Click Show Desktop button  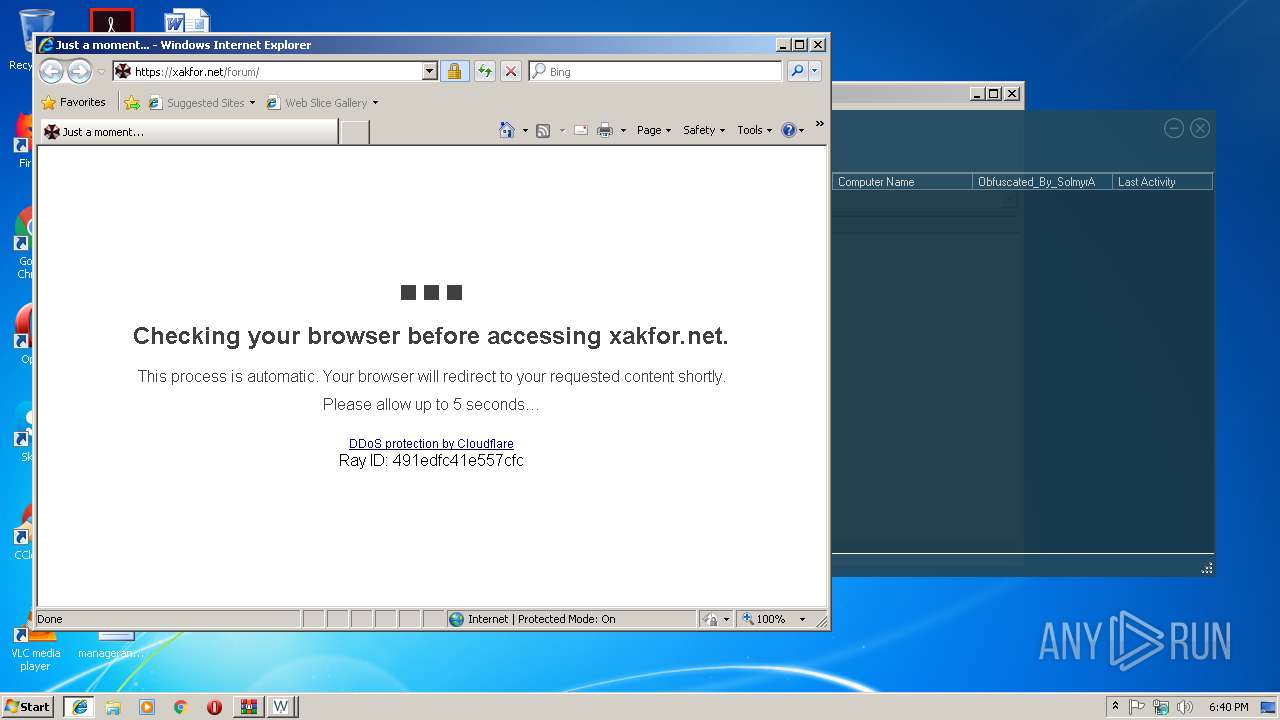pos(1270,706)
